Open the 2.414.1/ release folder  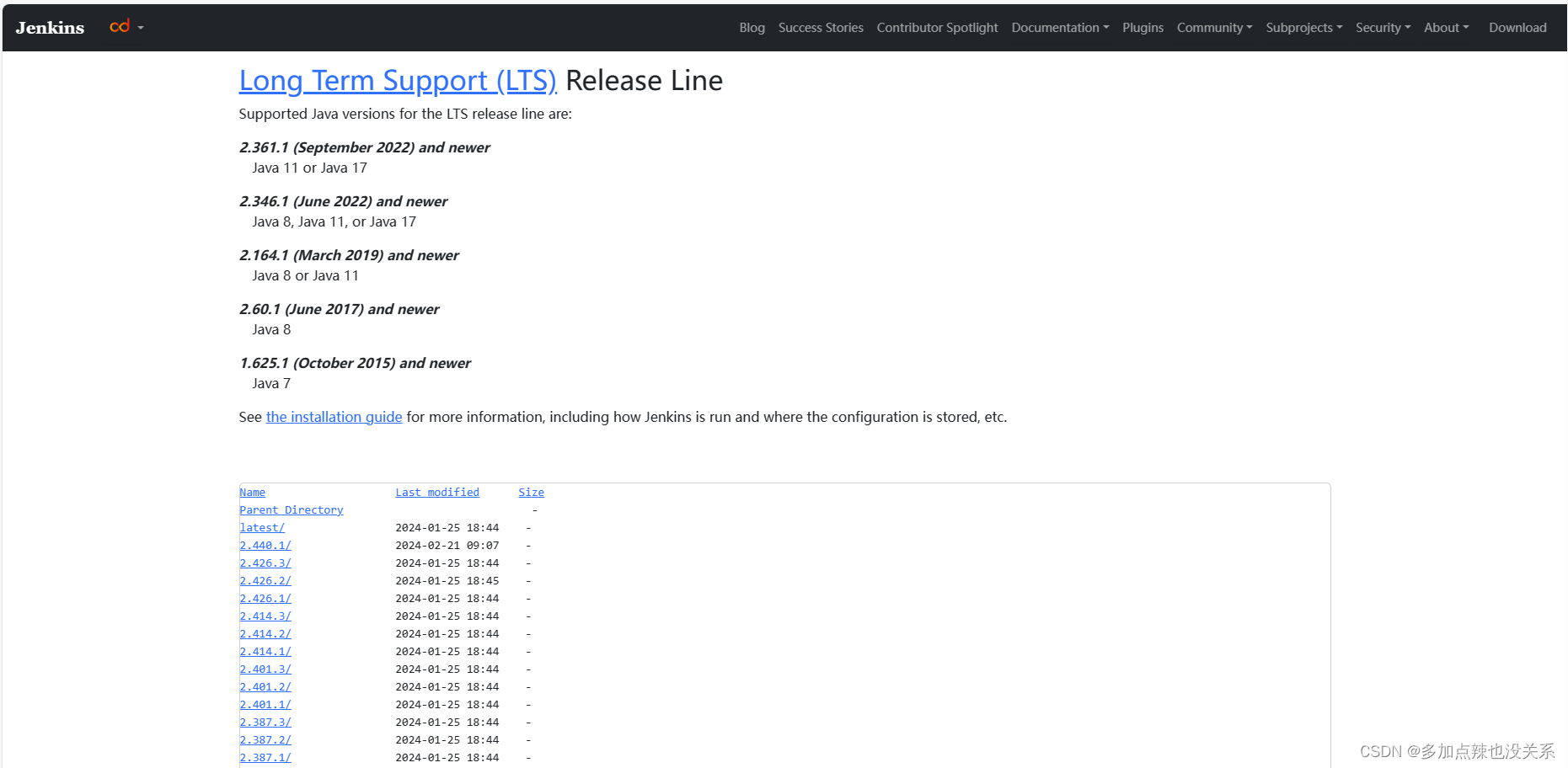point(265,652)
